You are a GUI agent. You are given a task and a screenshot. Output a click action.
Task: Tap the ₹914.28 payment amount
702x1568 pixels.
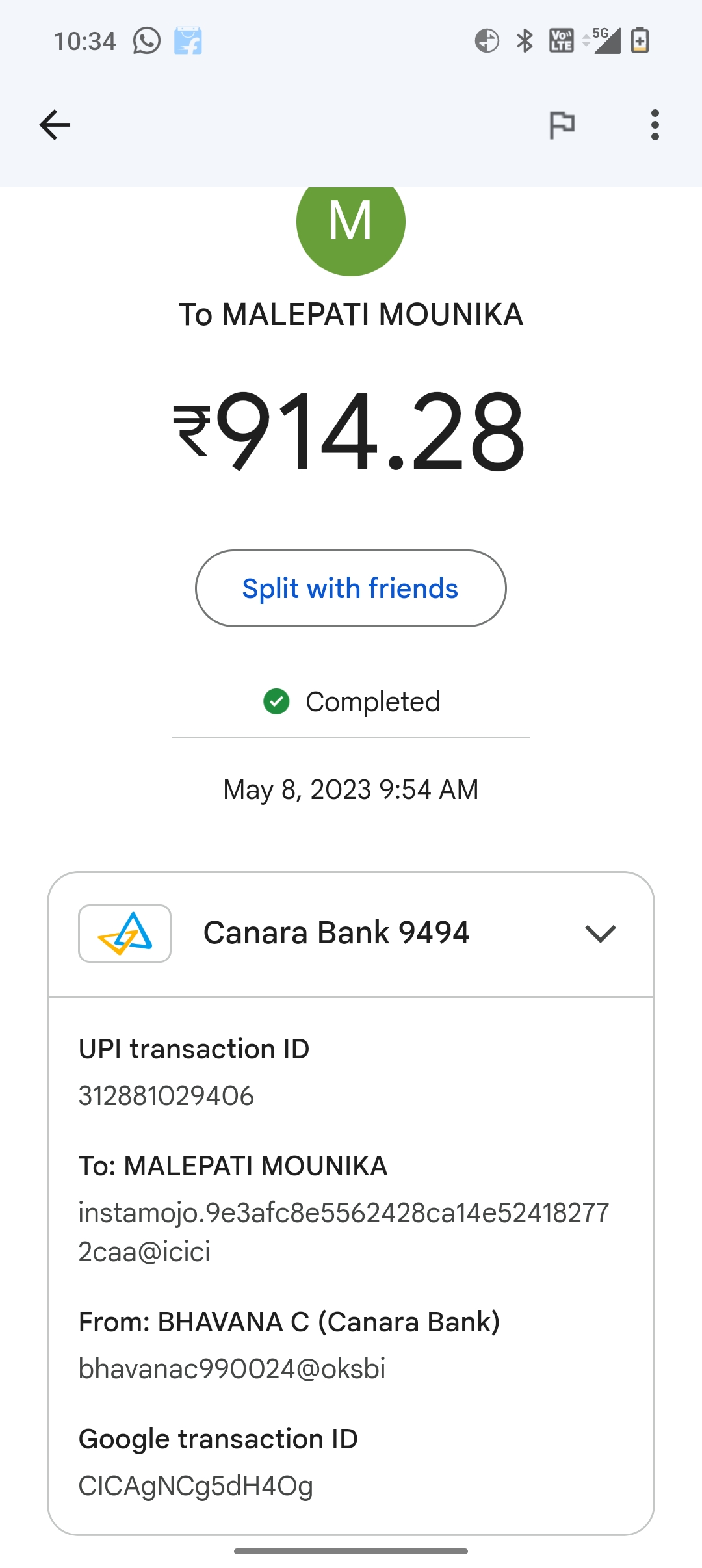(x=350, y=430)
